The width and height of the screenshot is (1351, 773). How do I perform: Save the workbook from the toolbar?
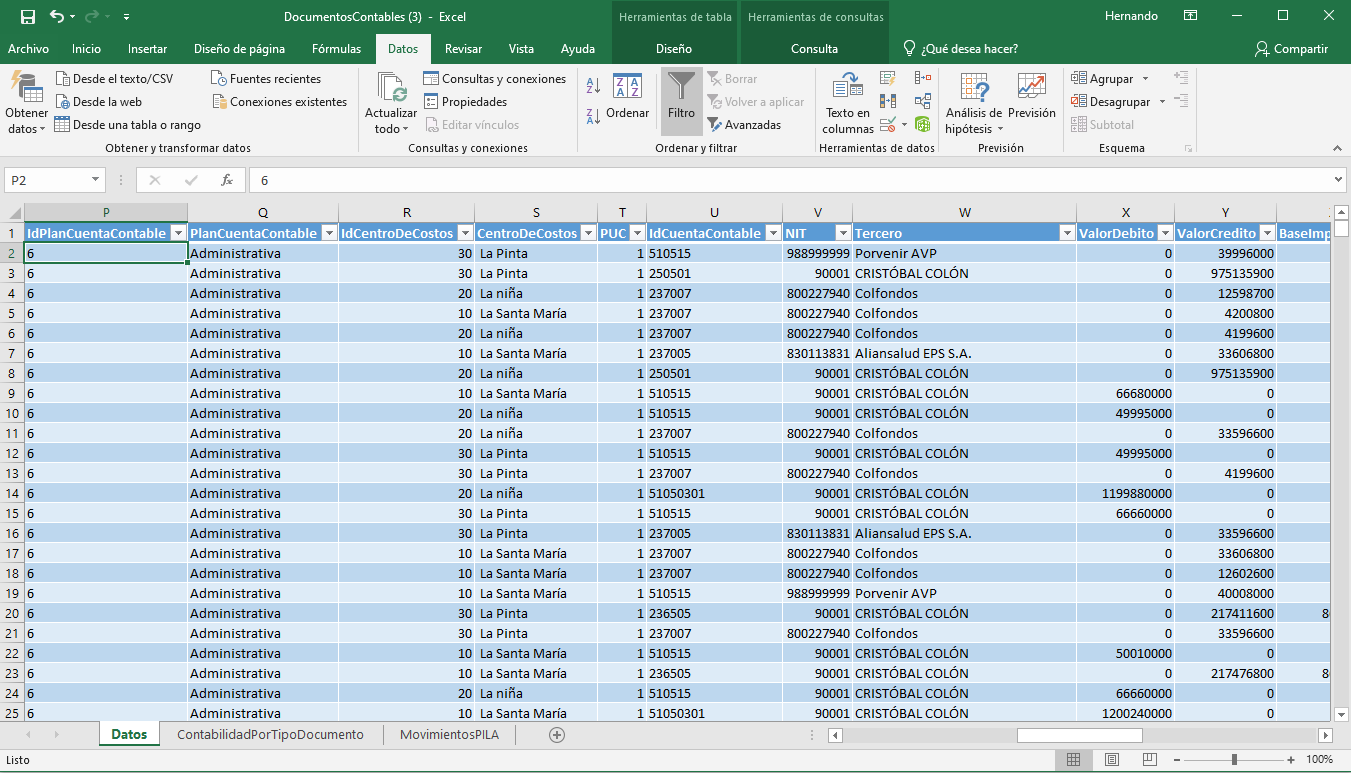[27, 17]
